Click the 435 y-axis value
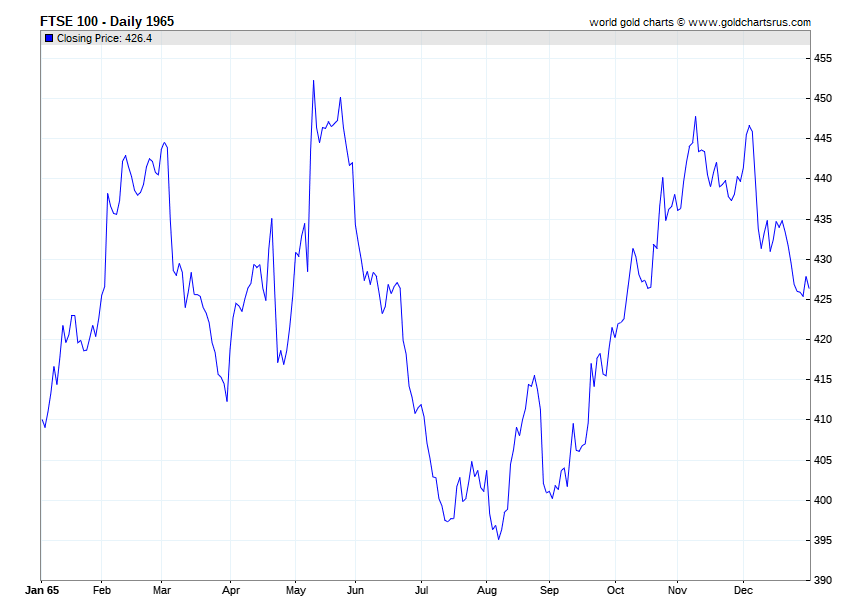850x616 pixels. tap(823, 219)
